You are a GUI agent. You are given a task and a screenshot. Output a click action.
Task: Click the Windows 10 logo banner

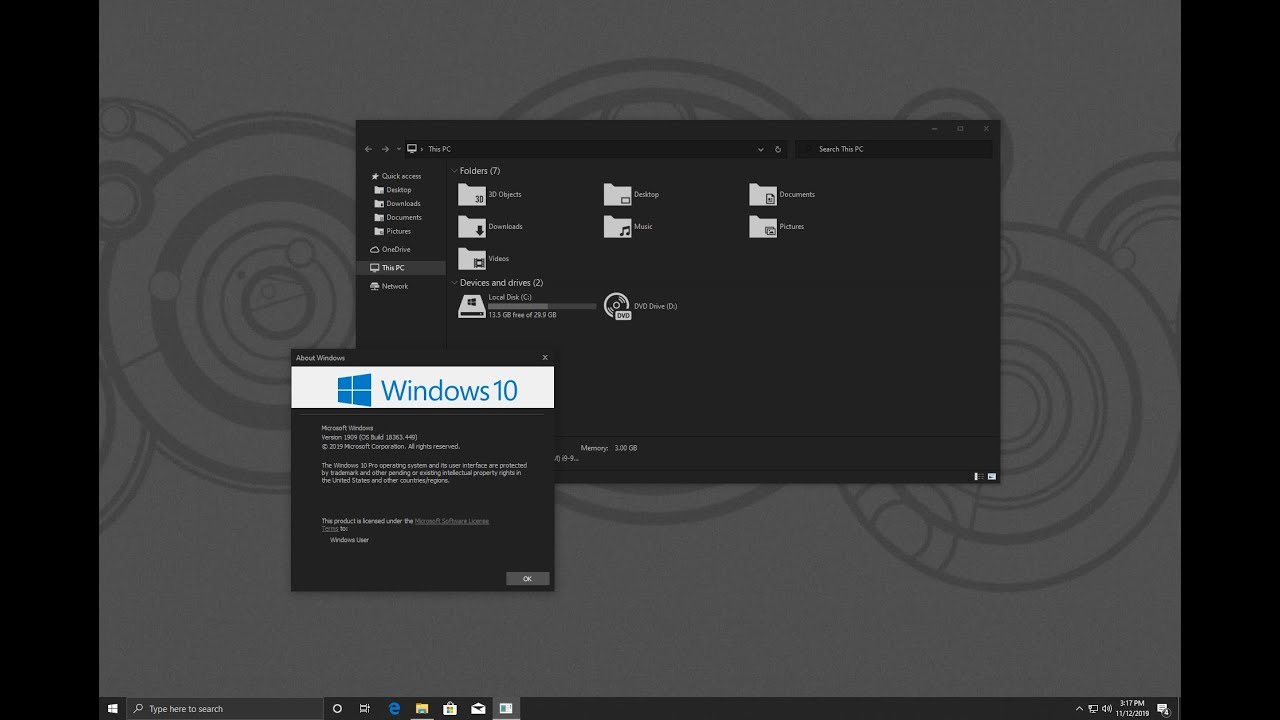422,388
